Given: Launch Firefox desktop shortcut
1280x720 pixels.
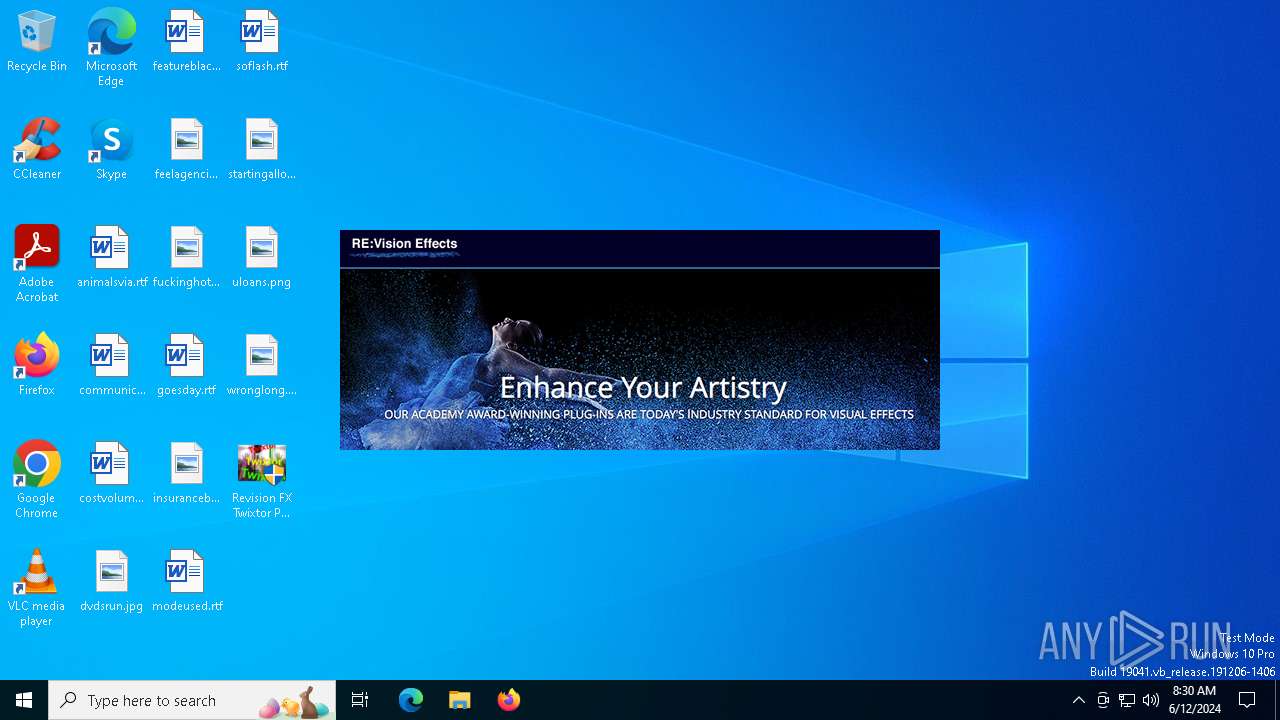Looking at the screenshot, I should pos(37,365).
